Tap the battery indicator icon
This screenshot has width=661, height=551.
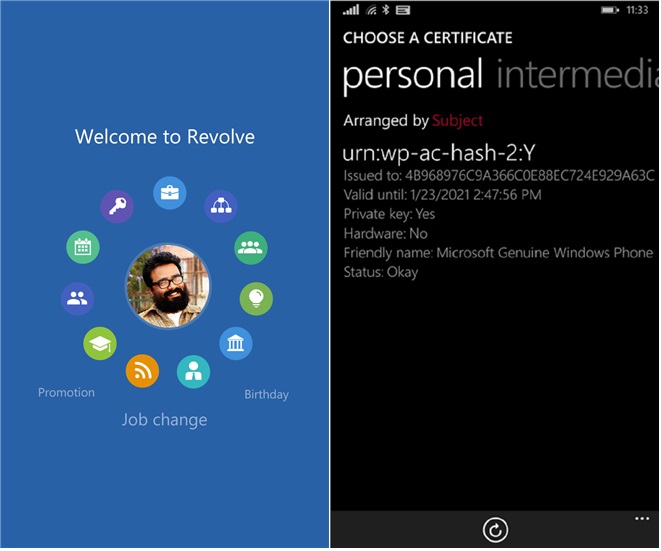[610, 10]
